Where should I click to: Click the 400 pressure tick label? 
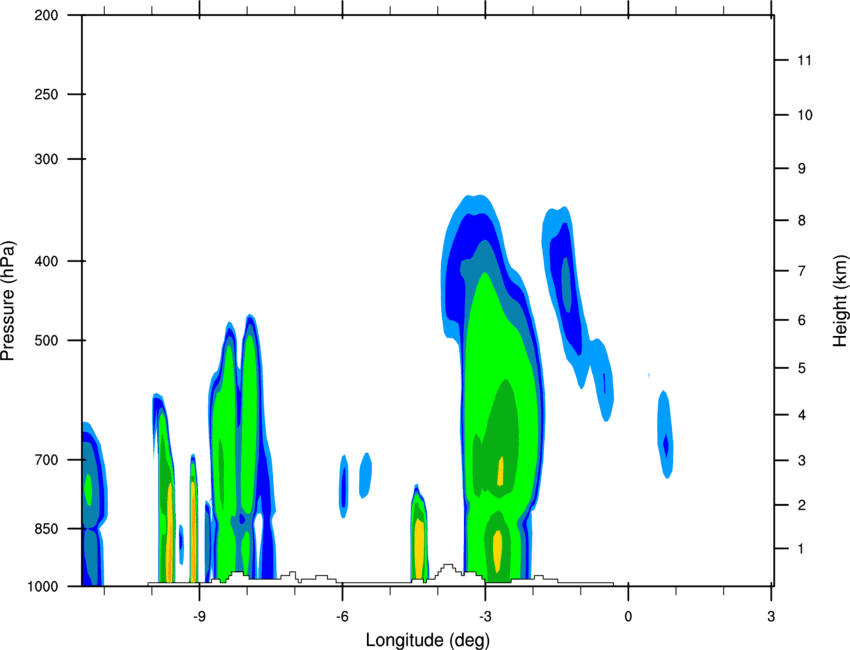[46, 261]
